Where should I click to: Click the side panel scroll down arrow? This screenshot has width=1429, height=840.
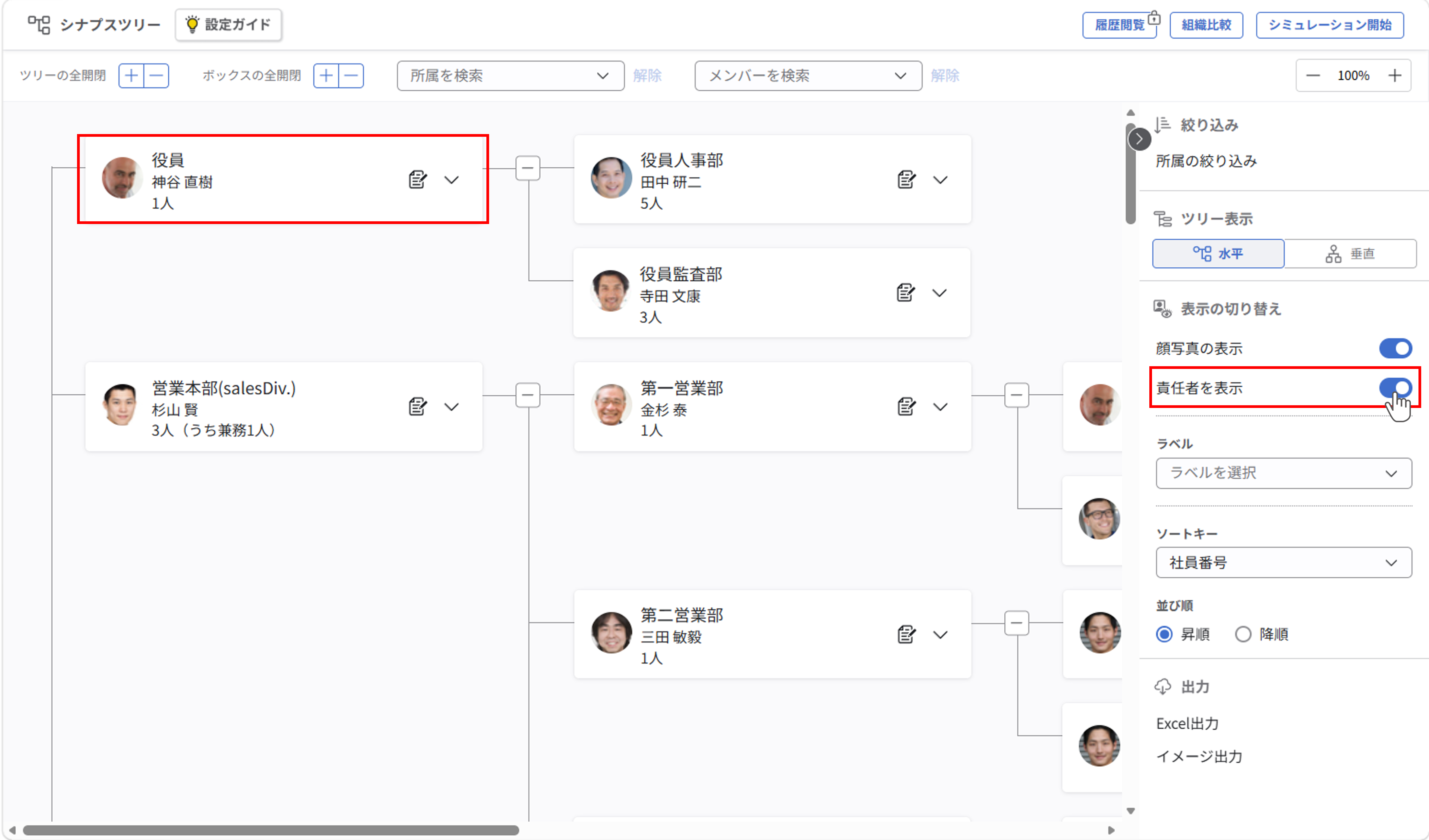tap(1131, 811)
